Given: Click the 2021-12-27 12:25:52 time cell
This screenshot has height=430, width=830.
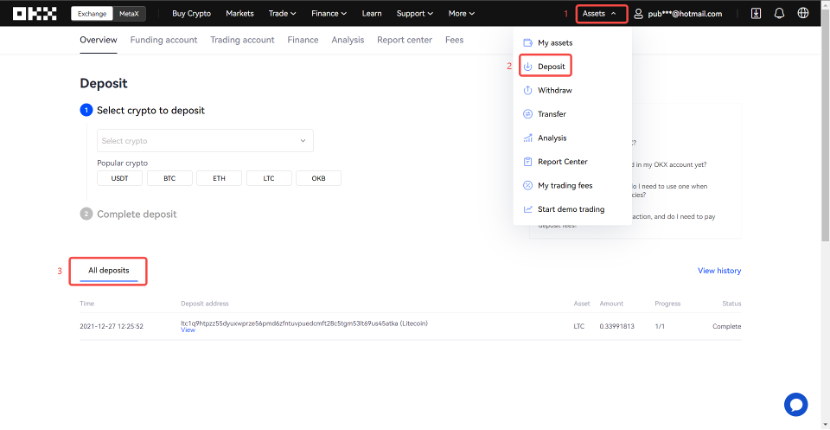Looking at the screenshot, I should click(x=111, y=327).
